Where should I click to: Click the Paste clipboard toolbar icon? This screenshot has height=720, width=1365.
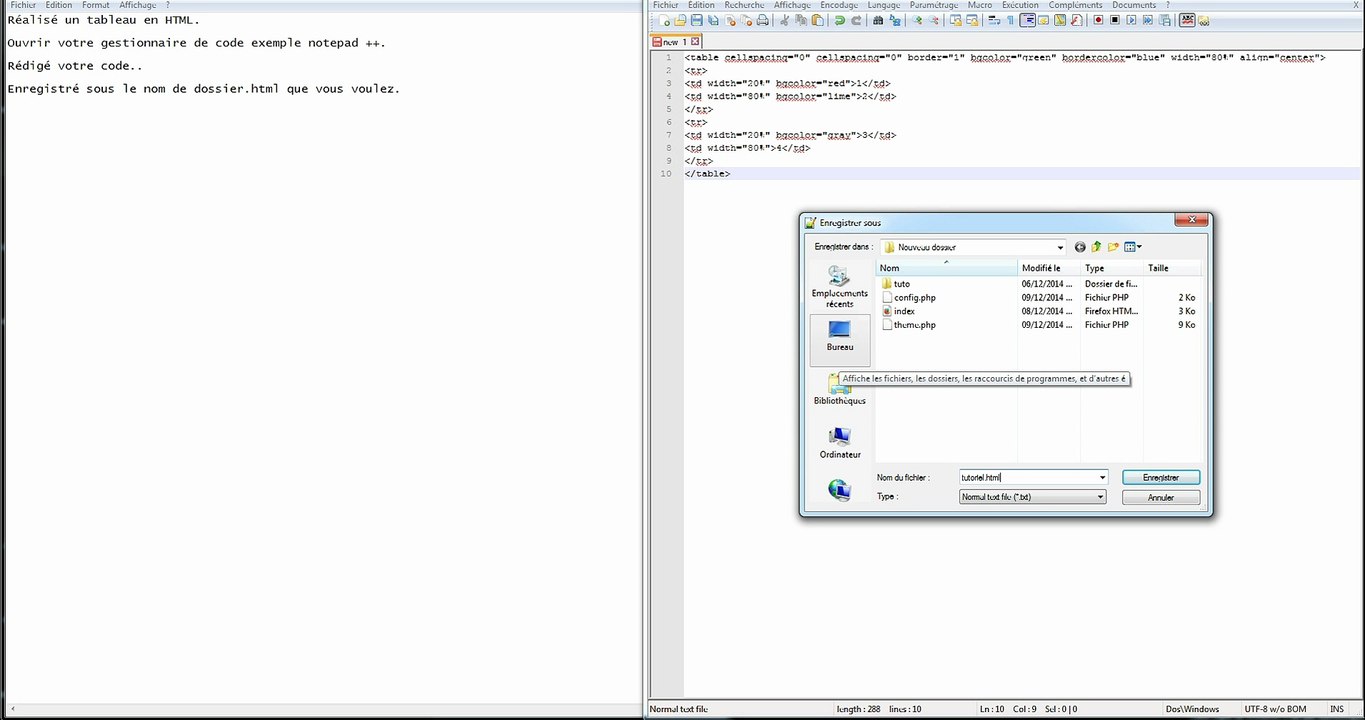[x=818, y=20]
